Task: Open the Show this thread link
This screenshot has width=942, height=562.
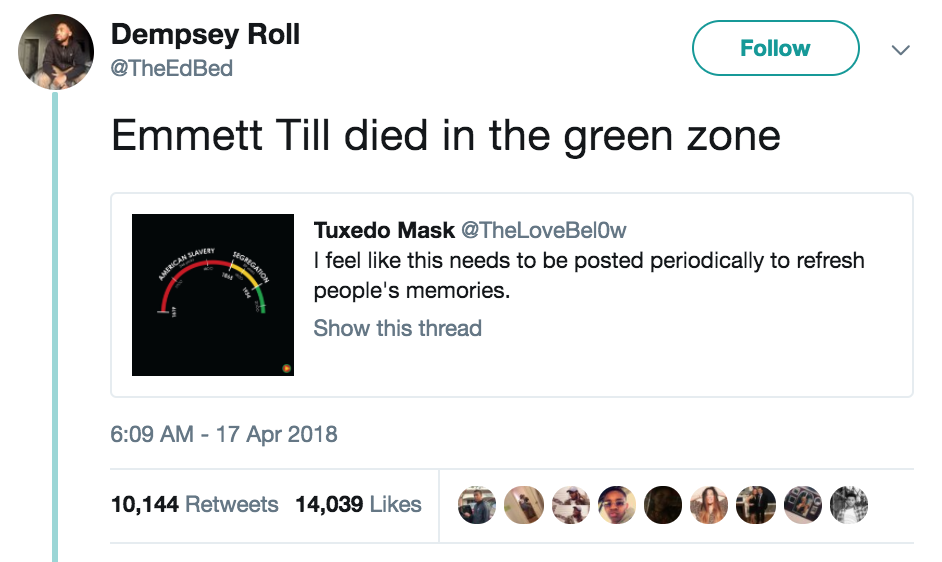Action: pos(397,328)
